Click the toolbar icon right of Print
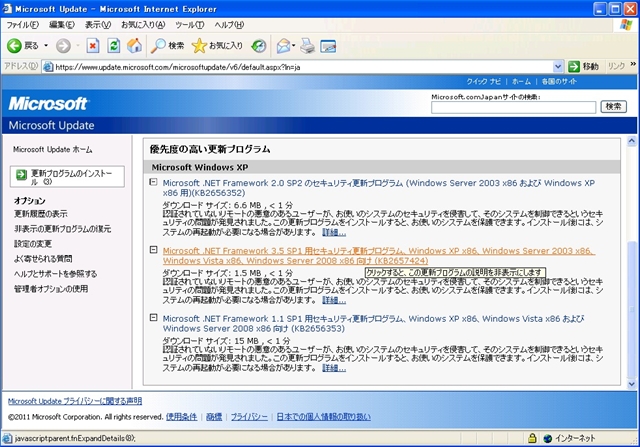This screenshot has height=447, width=640. point(328,46)
